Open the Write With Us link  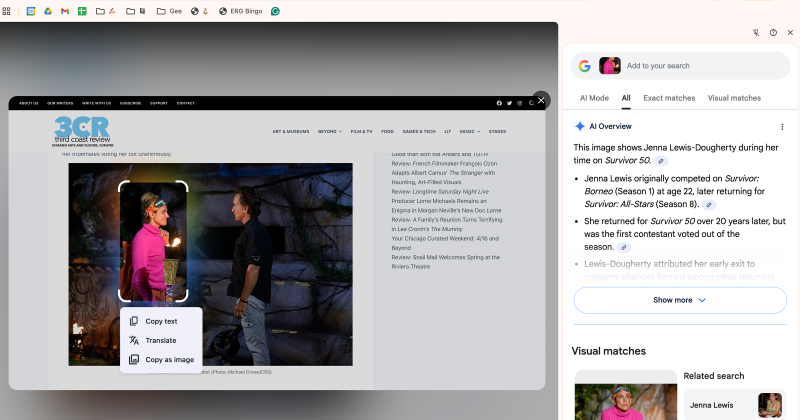[x=96, y=103]
